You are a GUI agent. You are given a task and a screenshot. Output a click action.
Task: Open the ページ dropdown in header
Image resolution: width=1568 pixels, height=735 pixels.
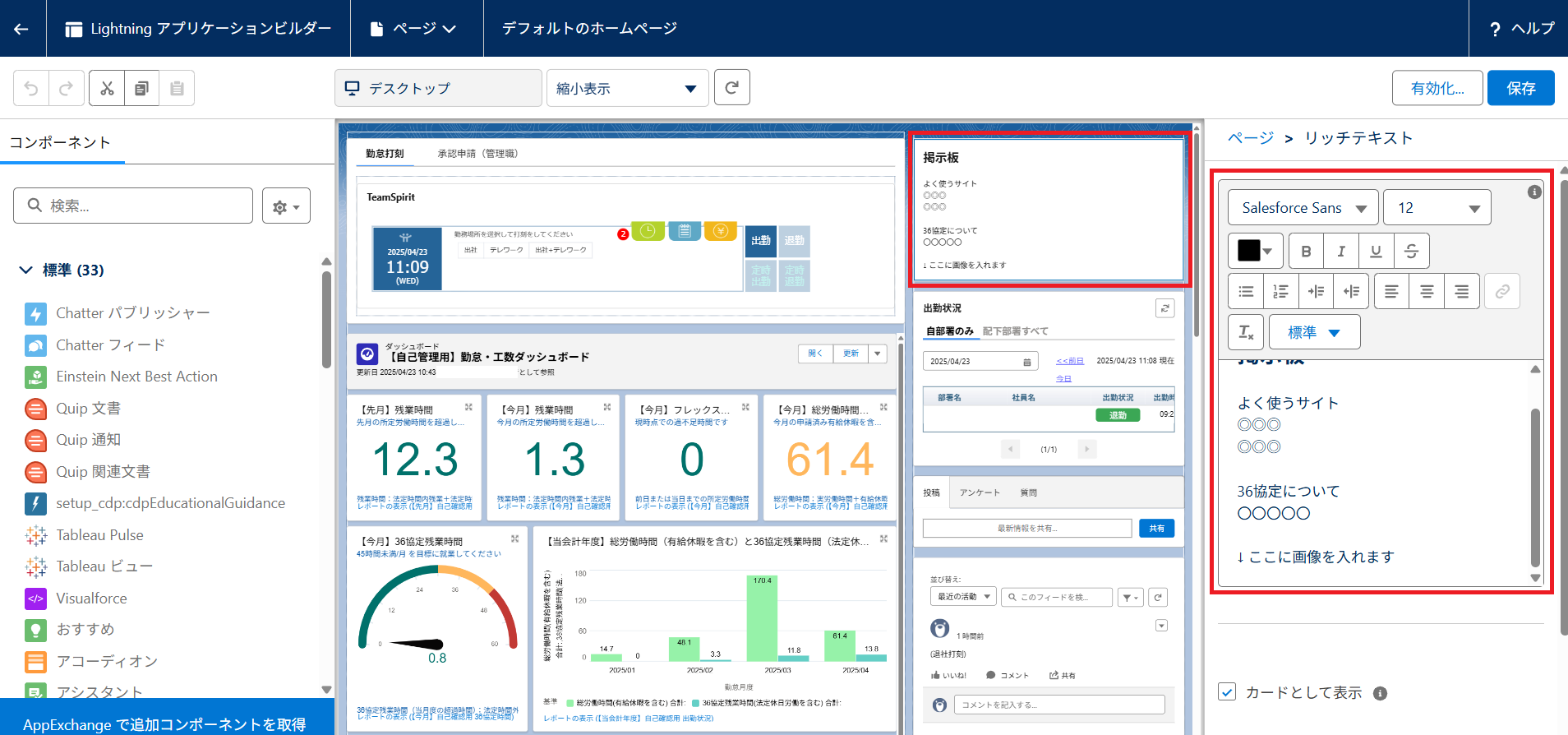coord(413,29)
